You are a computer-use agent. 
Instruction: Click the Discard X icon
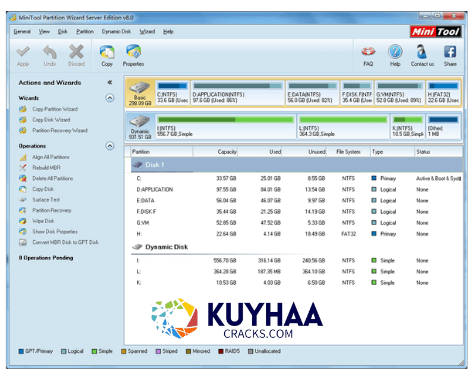76,52
